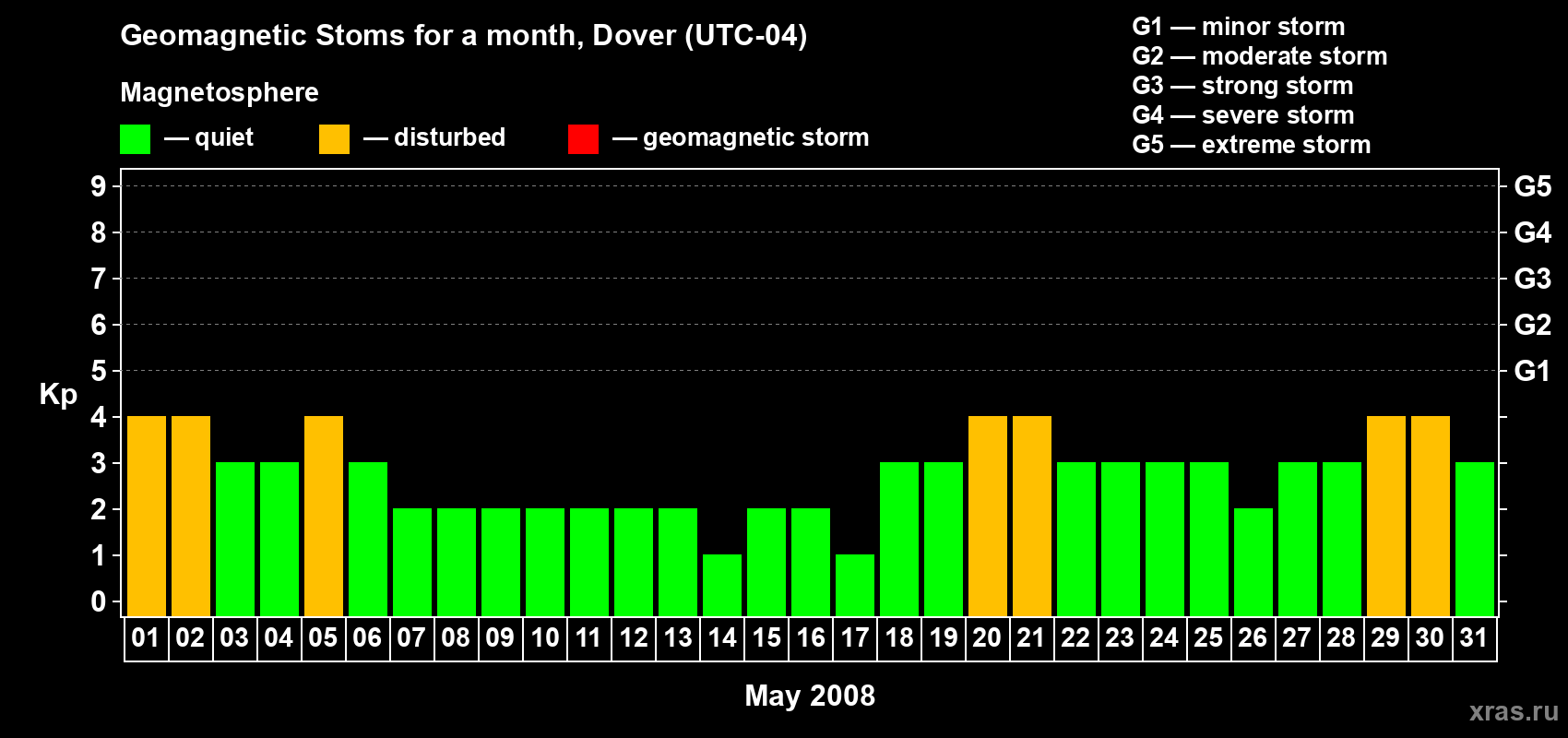Viewport: 1568px width, 738px height.
Task: Select the short green bar for day 14
Action: coord(722,585)
